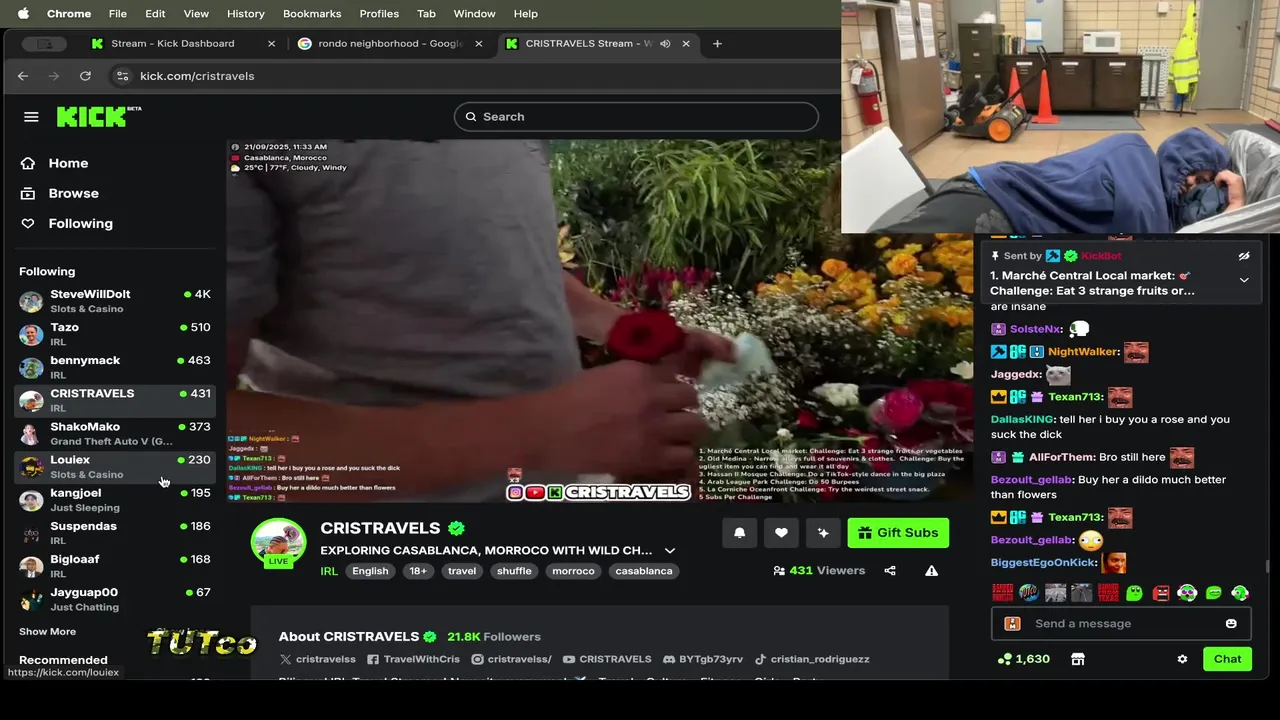This screenshot has height=720, width=1280.
Task: Send message with Chat button
Action: pyautogui.click(x=1227, y=659)
